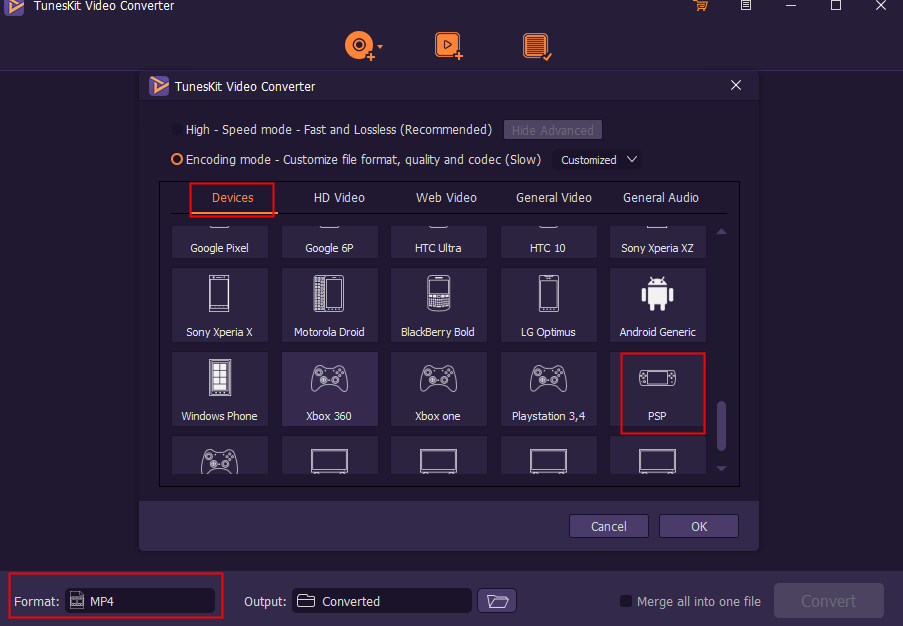Open the output folder browse icon
The width and height of the screenshot is (903, 626).
point(497,601)
